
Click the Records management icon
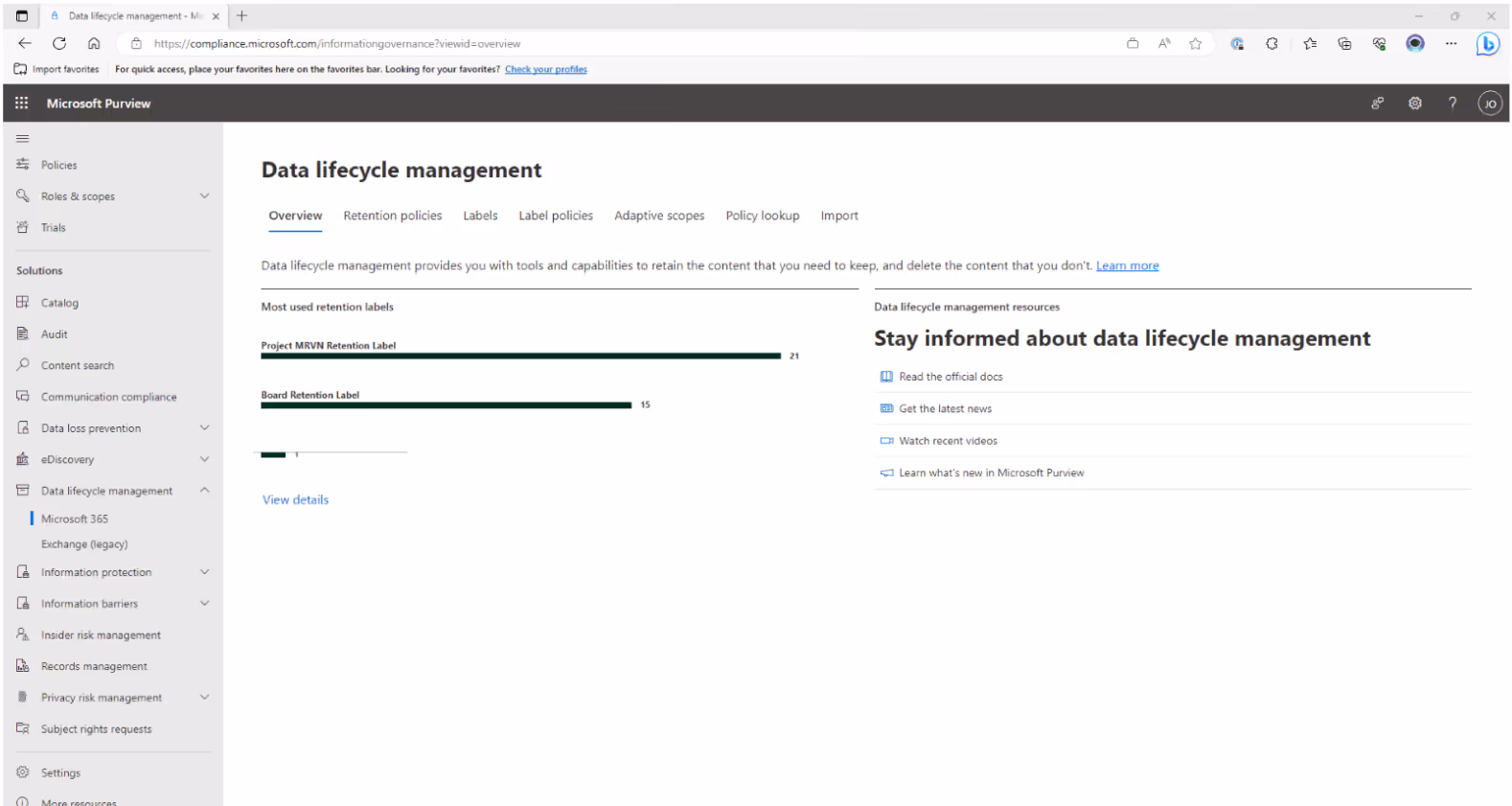click(x=23, y=666)
